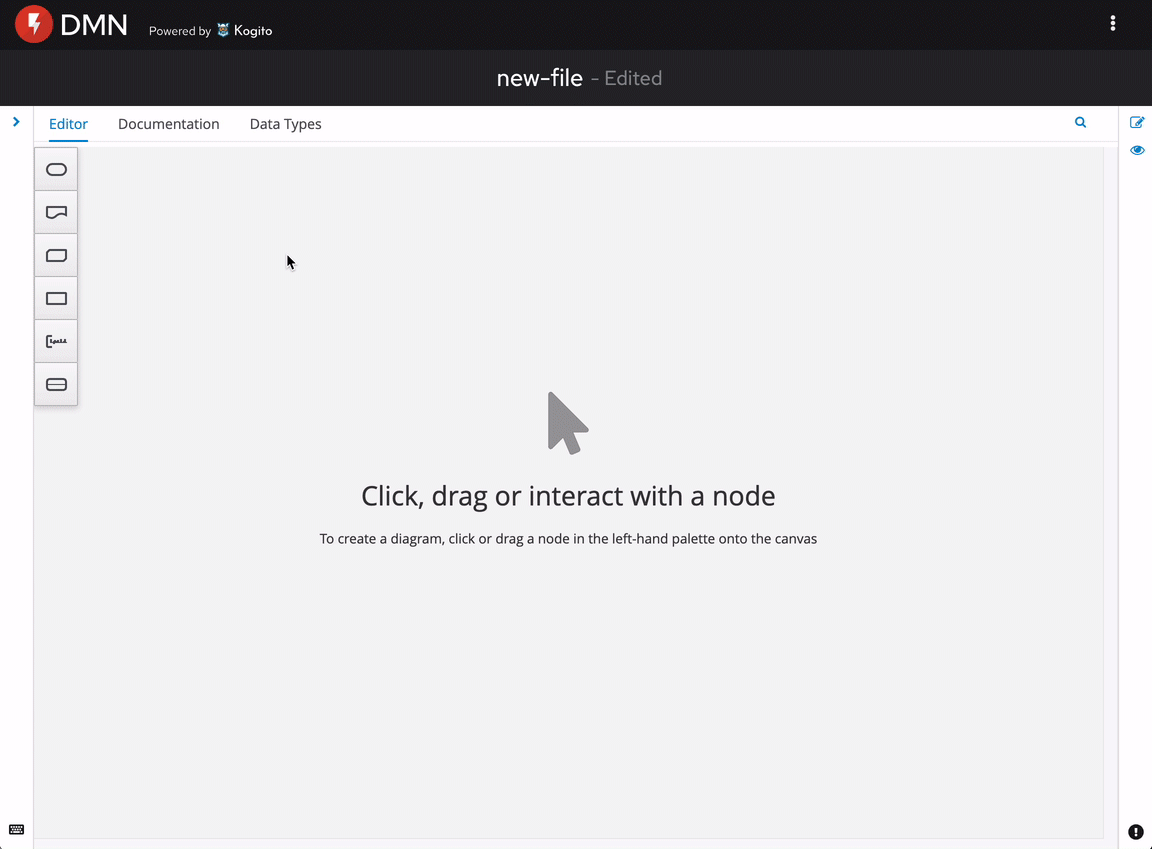Switch to the Documentation tab
Image resolution: width=1152 pixels, height=849 pixels.
(x=168, y=124)
